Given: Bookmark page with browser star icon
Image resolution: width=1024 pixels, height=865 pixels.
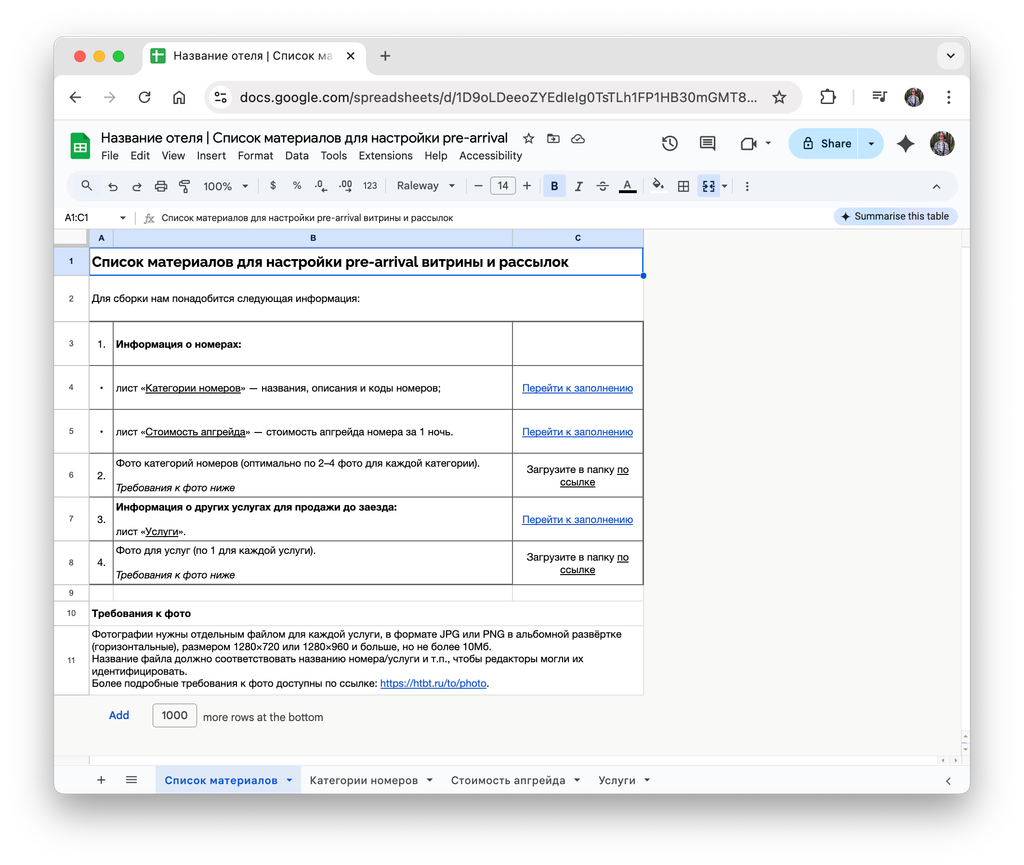Looking at the screenshot, I should (779, 97).
